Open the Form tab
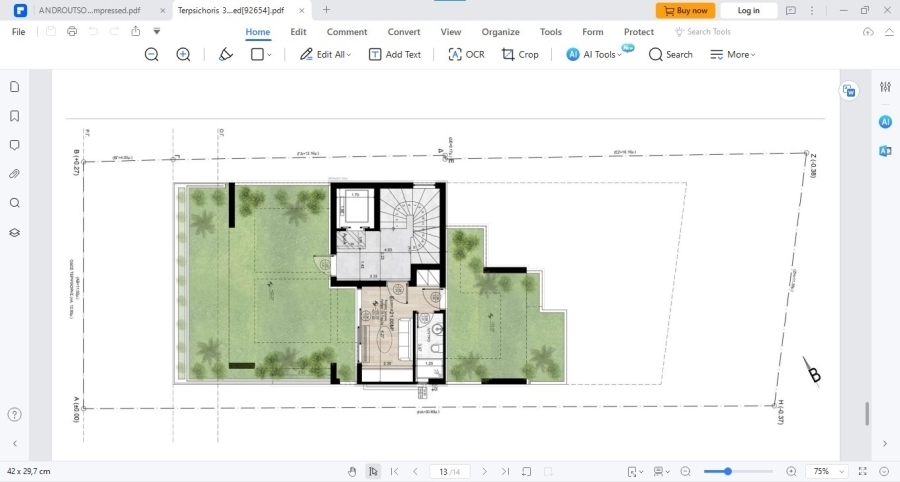This screenshot has height=482, width=900. 592,32
